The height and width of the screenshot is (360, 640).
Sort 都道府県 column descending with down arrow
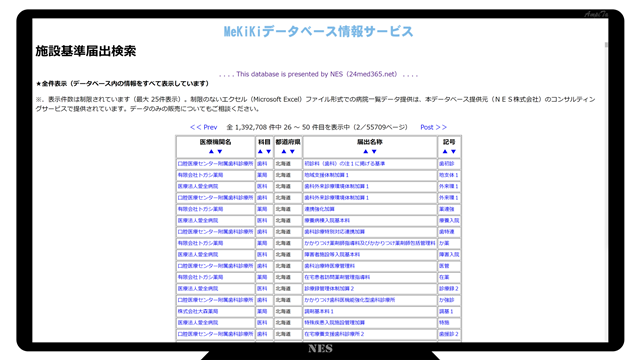point(292,151)
